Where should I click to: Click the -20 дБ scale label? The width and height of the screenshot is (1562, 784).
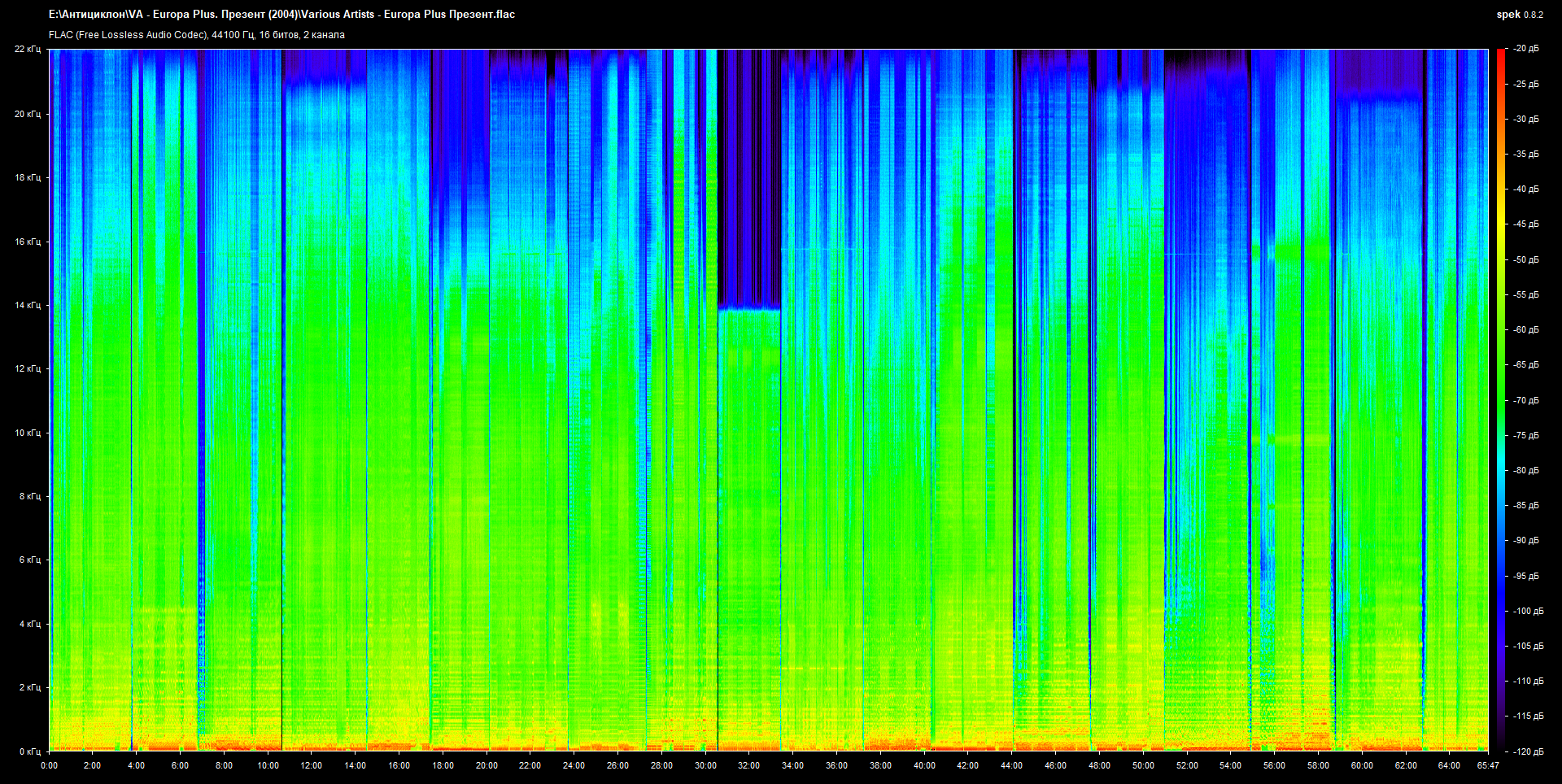(x=1526, y=49)
